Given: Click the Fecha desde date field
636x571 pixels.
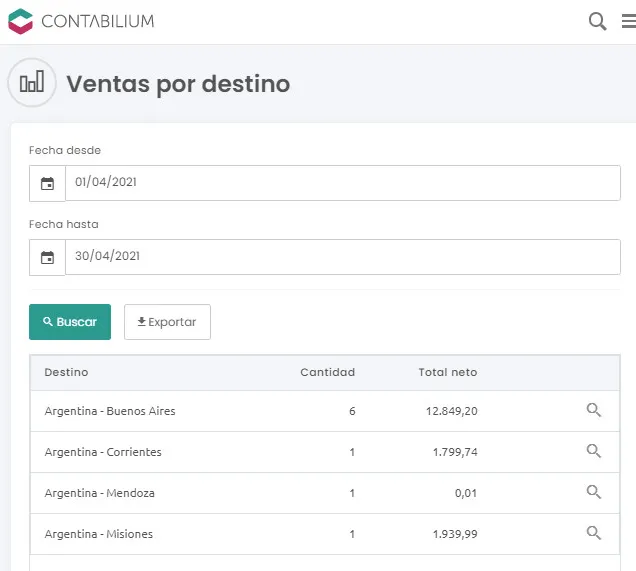Looking at the screenshot, I should point(343,182).
